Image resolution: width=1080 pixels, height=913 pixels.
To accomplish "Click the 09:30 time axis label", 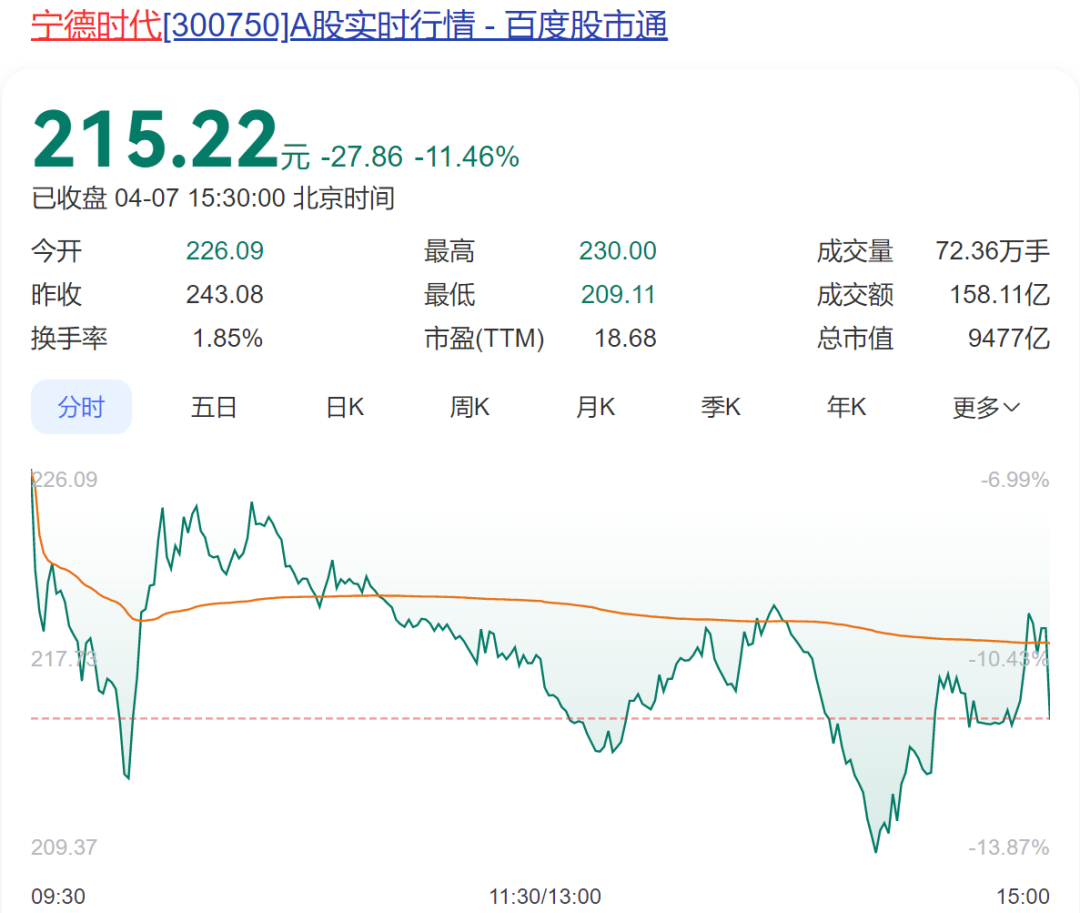I will 59,896.
